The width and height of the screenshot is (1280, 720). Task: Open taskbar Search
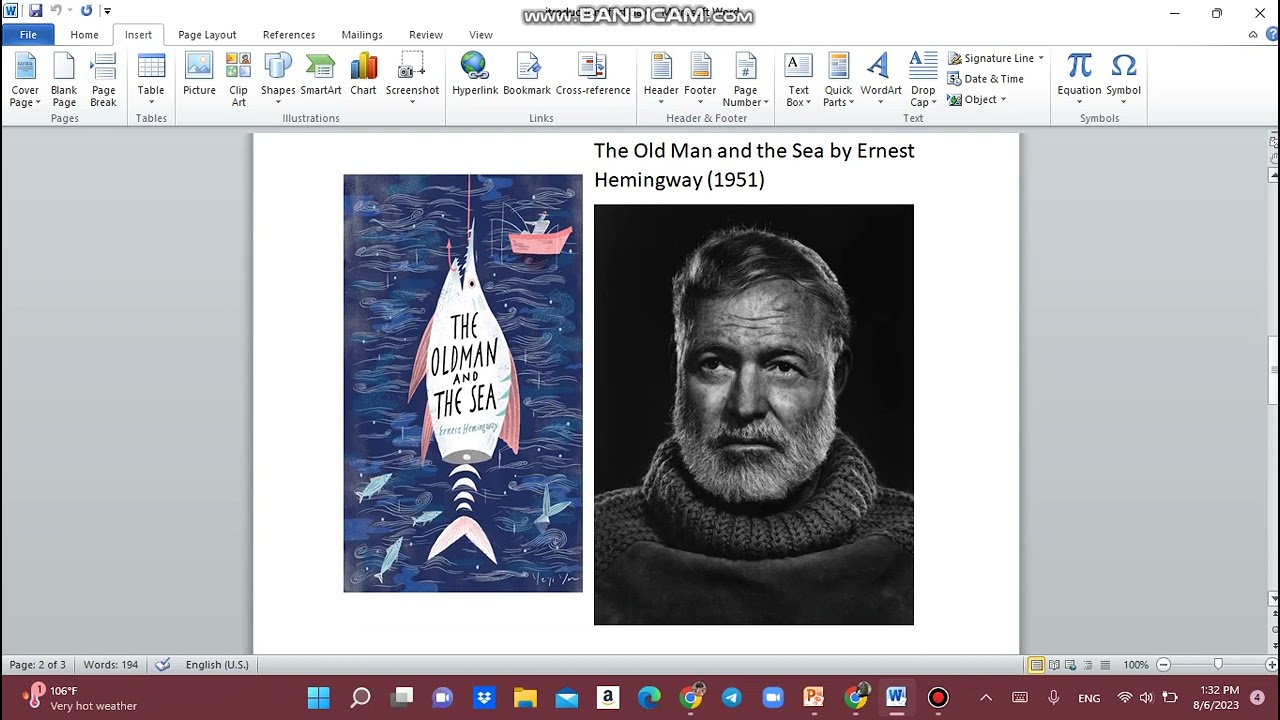[x=360, y=698]
